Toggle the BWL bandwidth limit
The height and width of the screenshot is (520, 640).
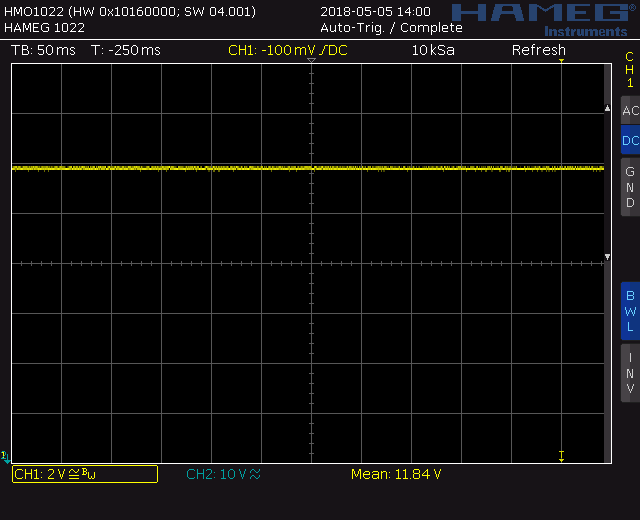click(x=629, y=311)
